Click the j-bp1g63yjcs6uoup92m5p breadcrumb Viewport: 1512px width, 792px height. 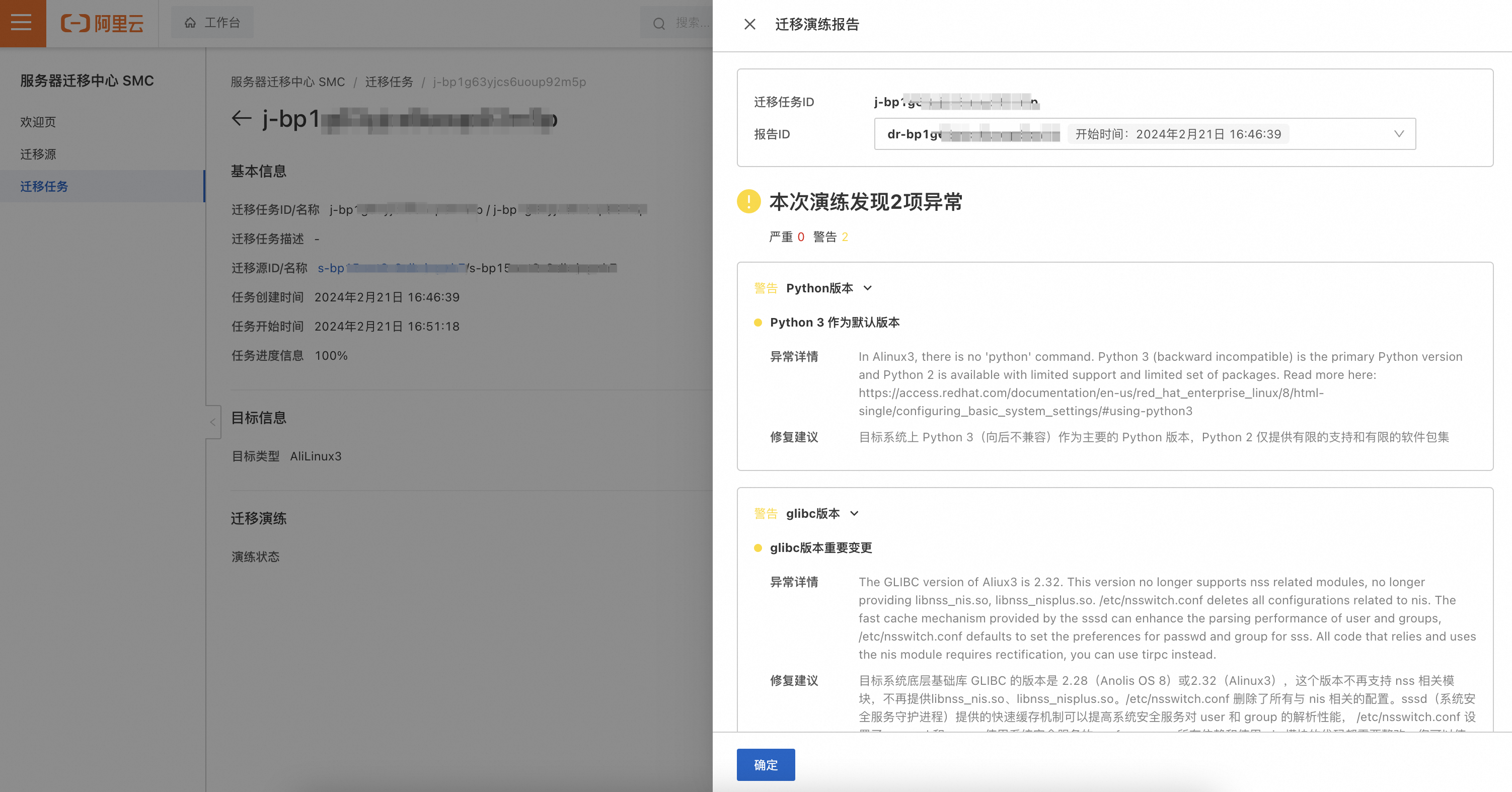click(509, 82)
